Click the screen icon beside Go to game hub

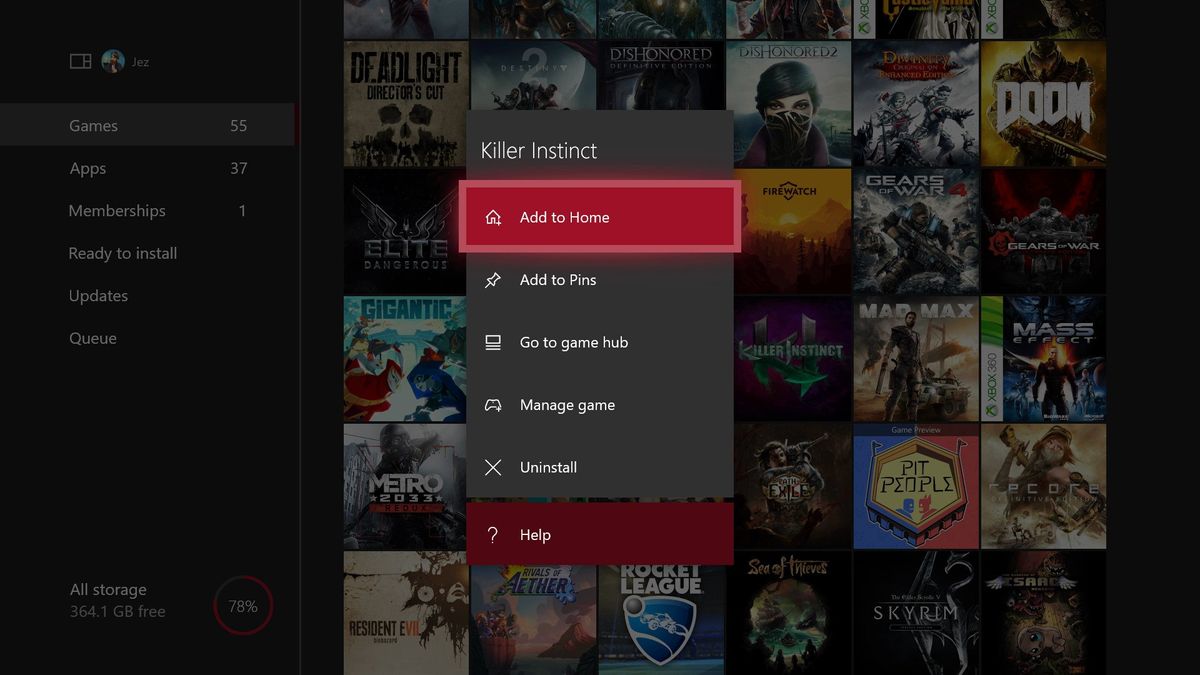coord(493,342)
